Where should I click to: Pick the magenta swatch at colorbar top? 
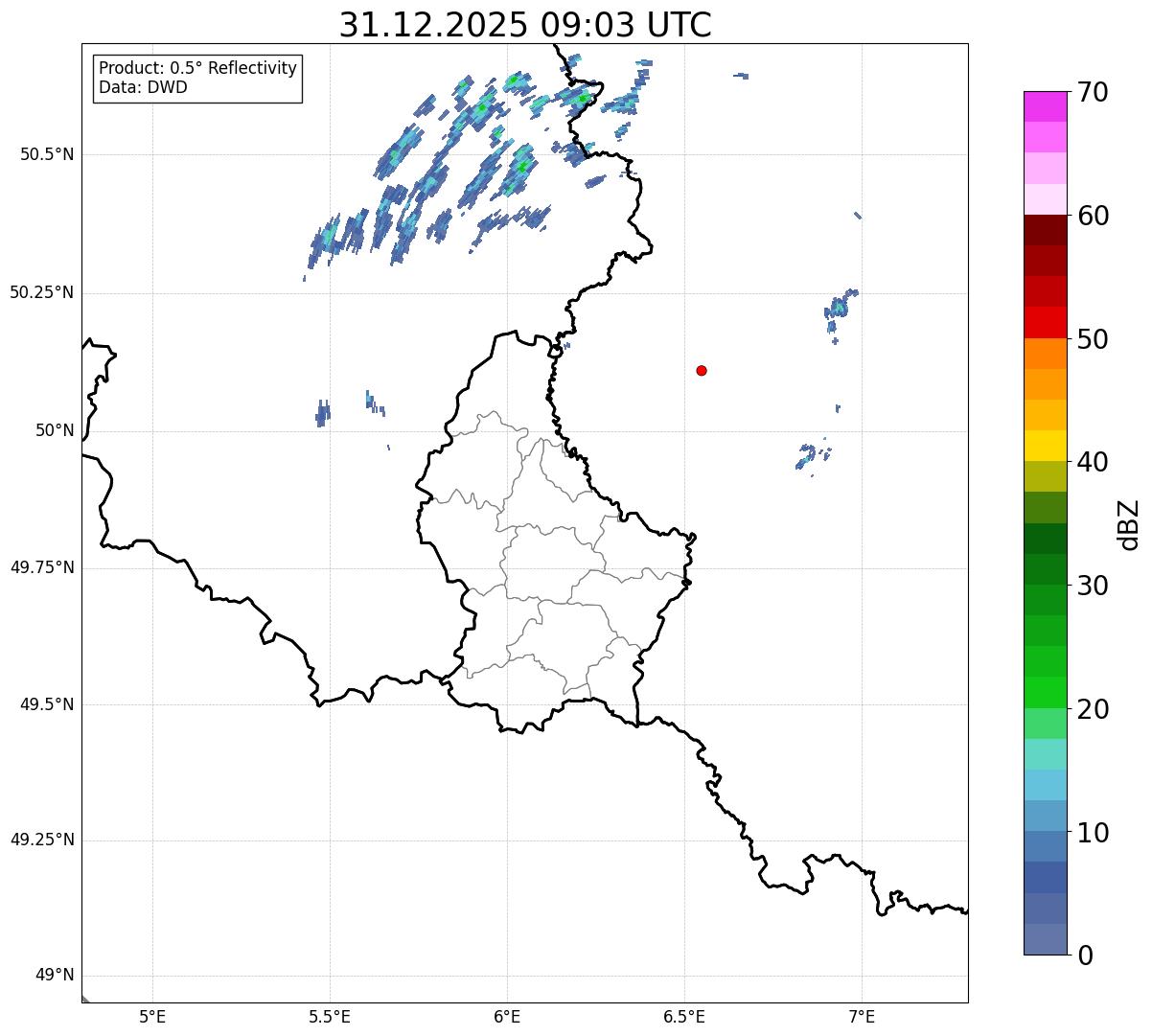(x=1045, y=107)
